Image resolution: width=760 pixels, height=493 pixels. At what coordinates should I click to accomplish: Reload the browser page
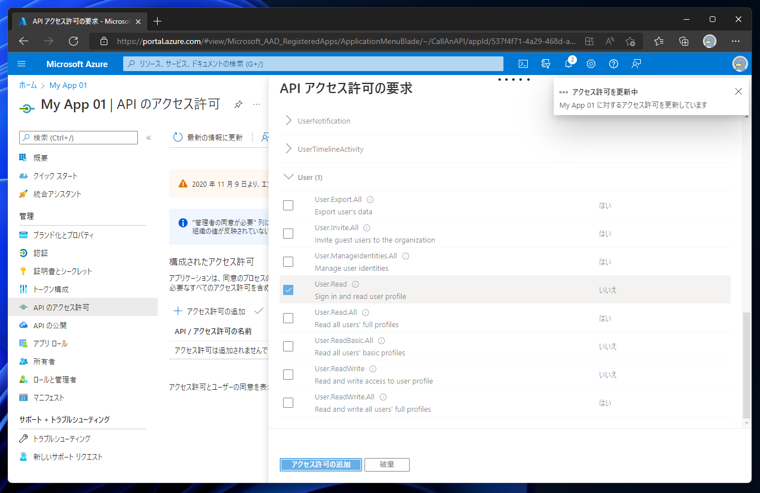73,41
